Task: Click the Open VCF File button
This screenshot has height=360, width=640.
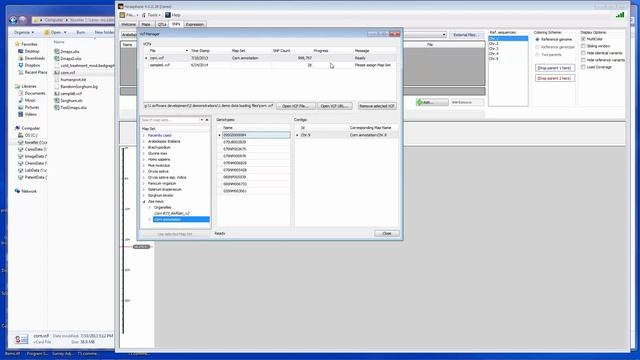Action: tap(296, 106)
